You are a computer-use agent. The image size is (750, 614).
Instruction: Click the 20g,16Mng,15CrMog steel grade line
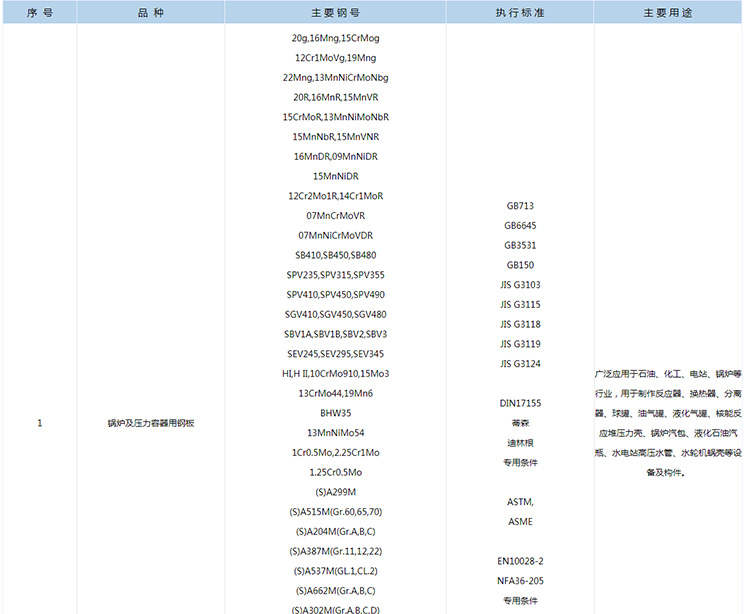(335, 38)
